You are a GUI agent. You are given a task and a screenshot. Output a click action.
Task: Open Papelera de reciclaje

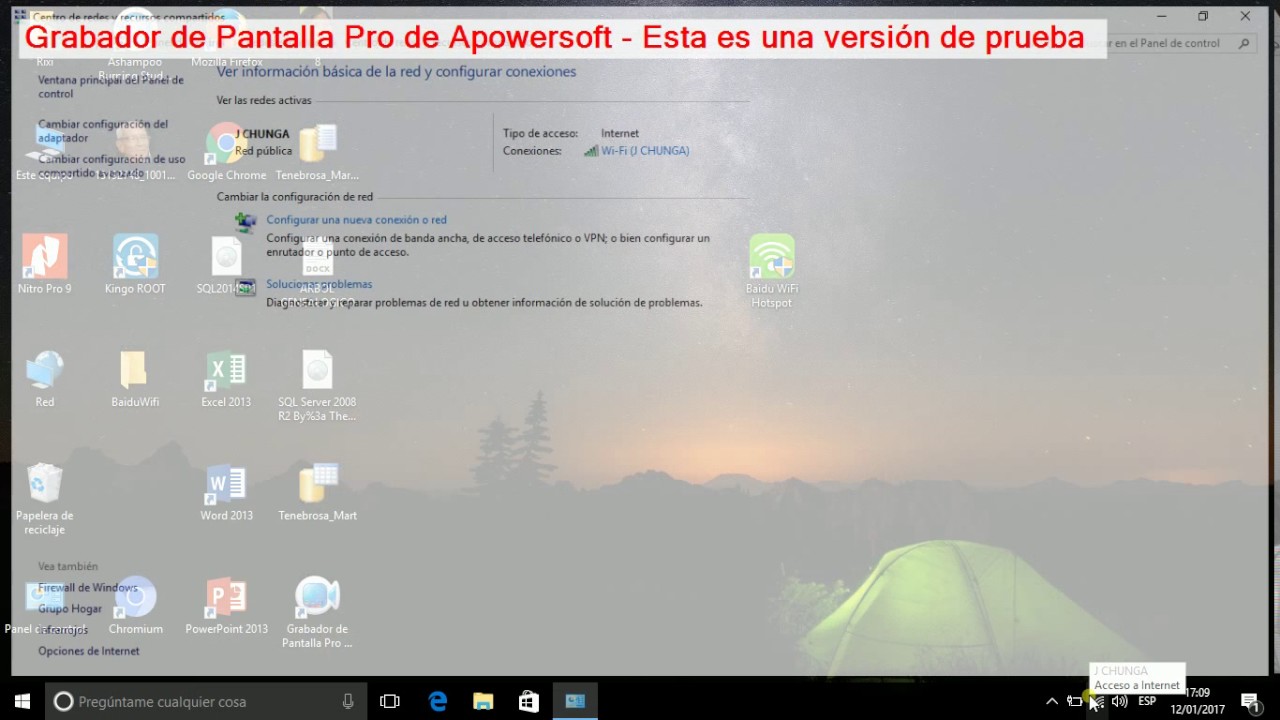45,498
